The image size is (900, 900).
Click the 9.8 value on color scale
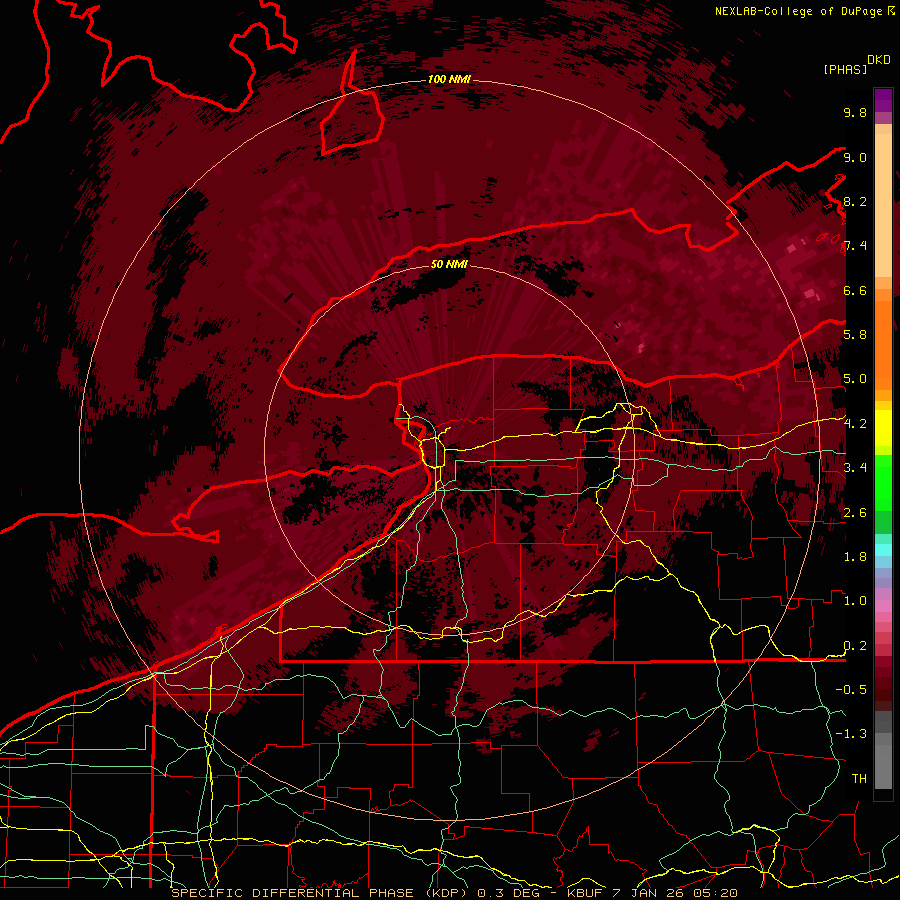coord(855,112)
